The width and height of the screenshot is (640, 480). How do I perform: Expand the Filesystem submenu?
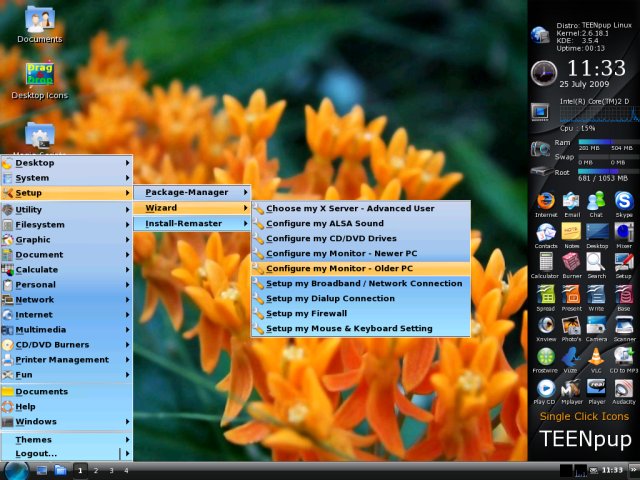(x=67, y=224)
